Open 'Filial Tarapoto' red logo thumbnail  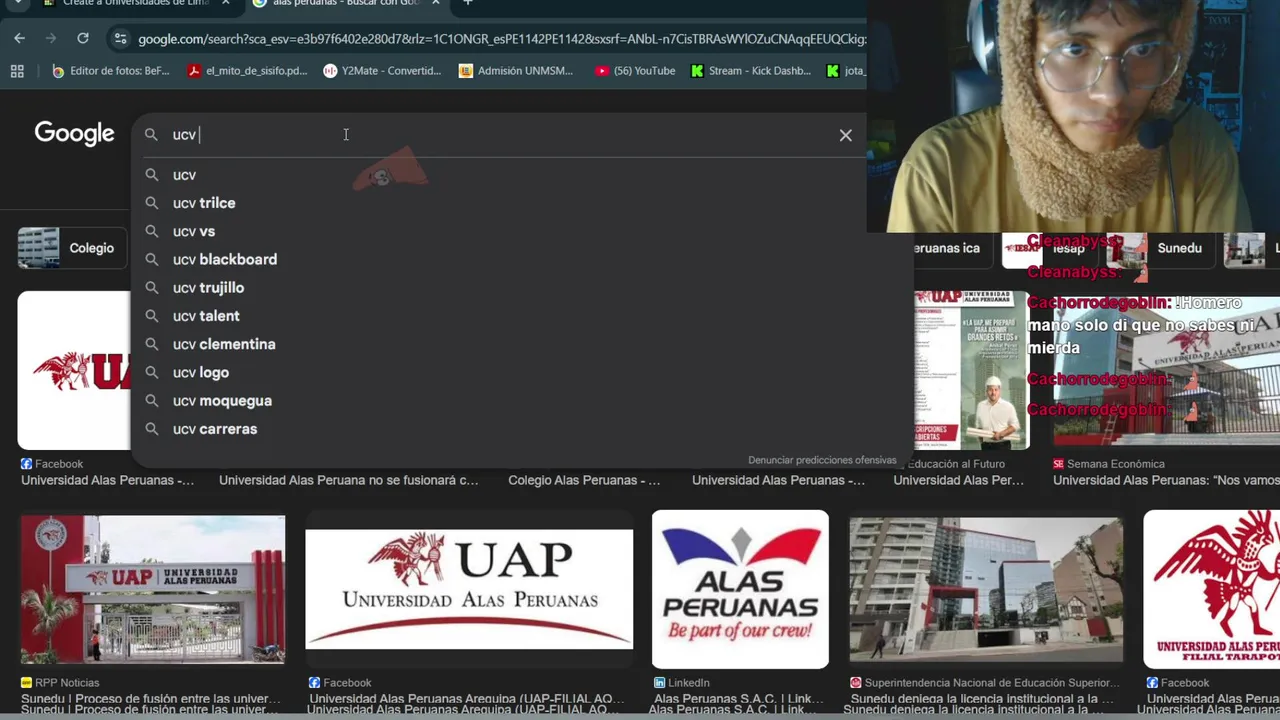tap(1212, 589)
